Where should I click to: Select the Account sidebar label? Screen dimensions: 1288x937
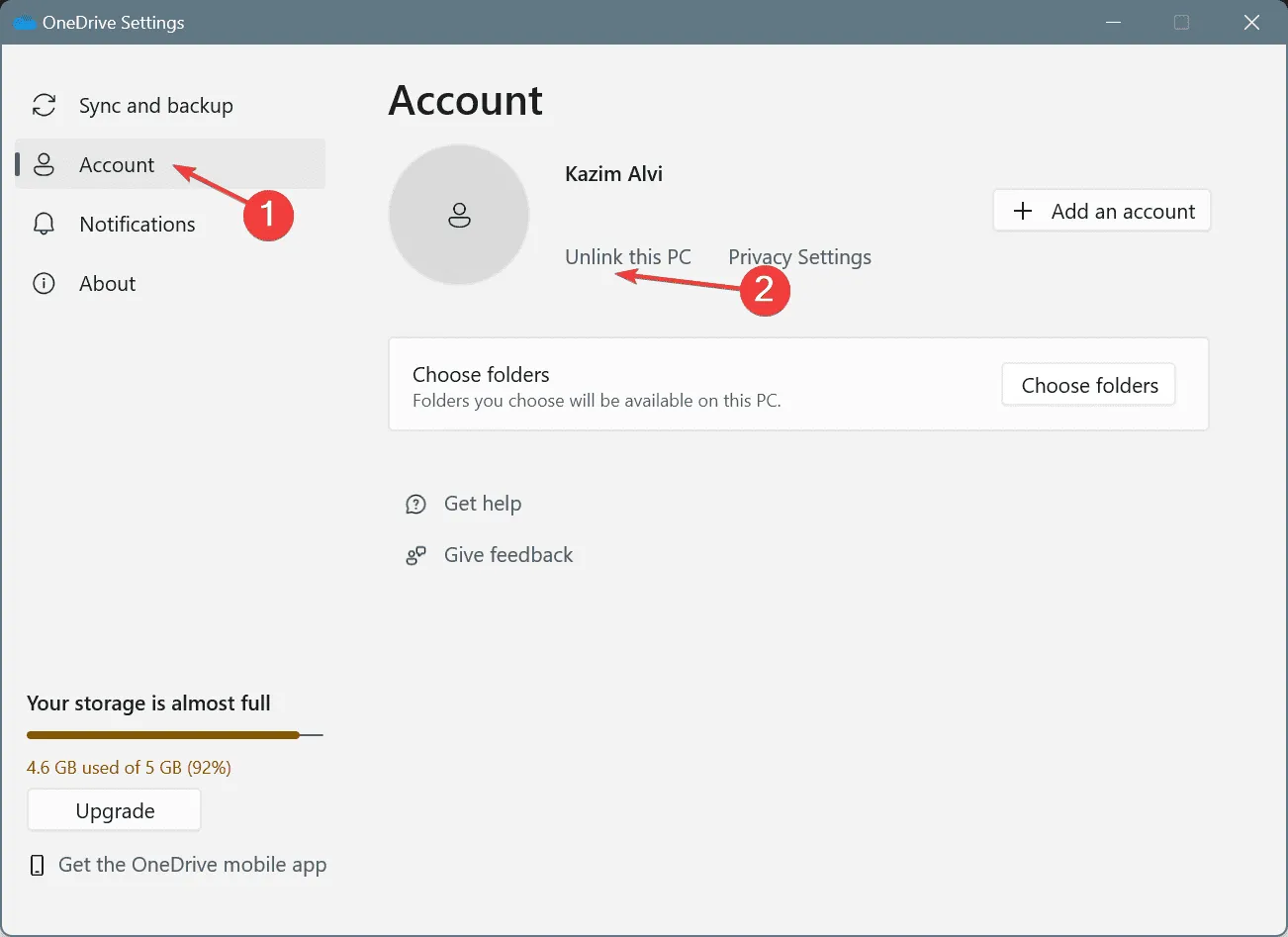[x=117, y=165]
